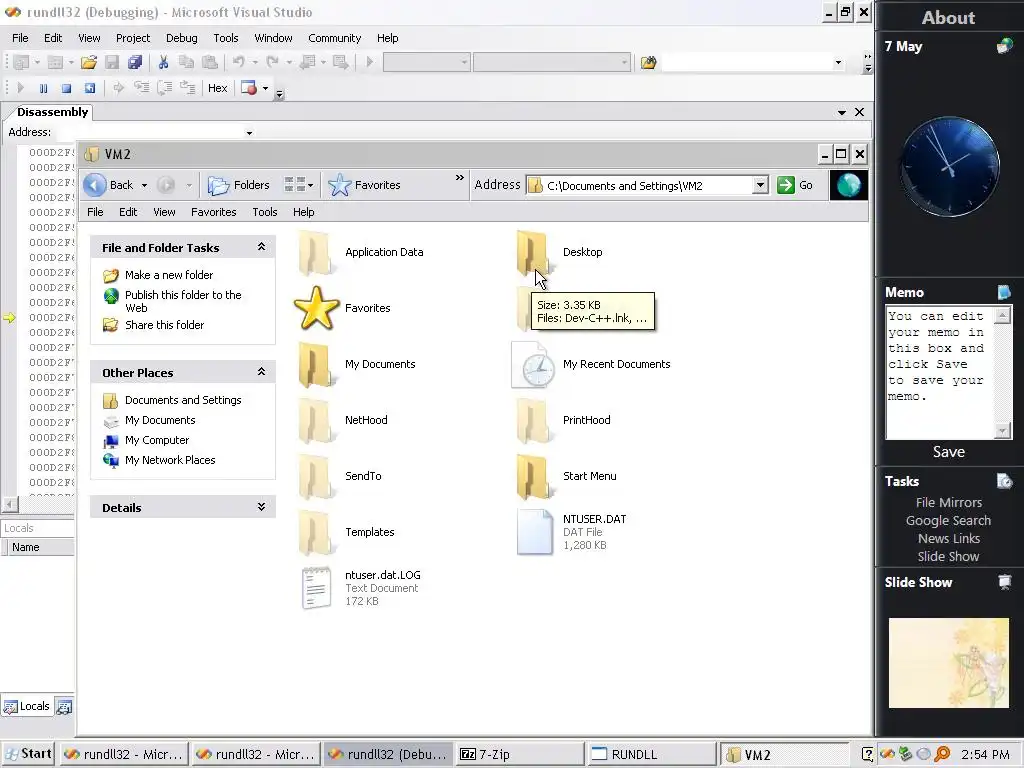Click inside the Memo text box

[939, 373]
